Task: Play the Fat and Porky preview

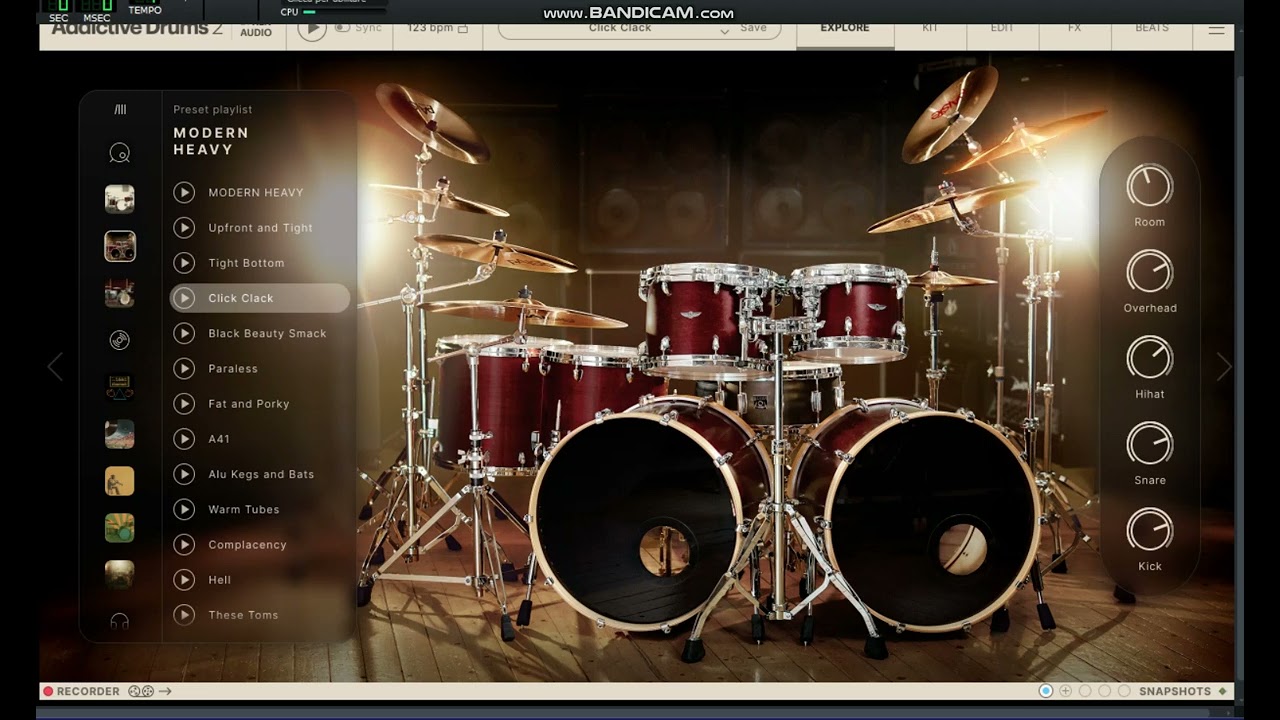Action: click(x=184, y=403)
